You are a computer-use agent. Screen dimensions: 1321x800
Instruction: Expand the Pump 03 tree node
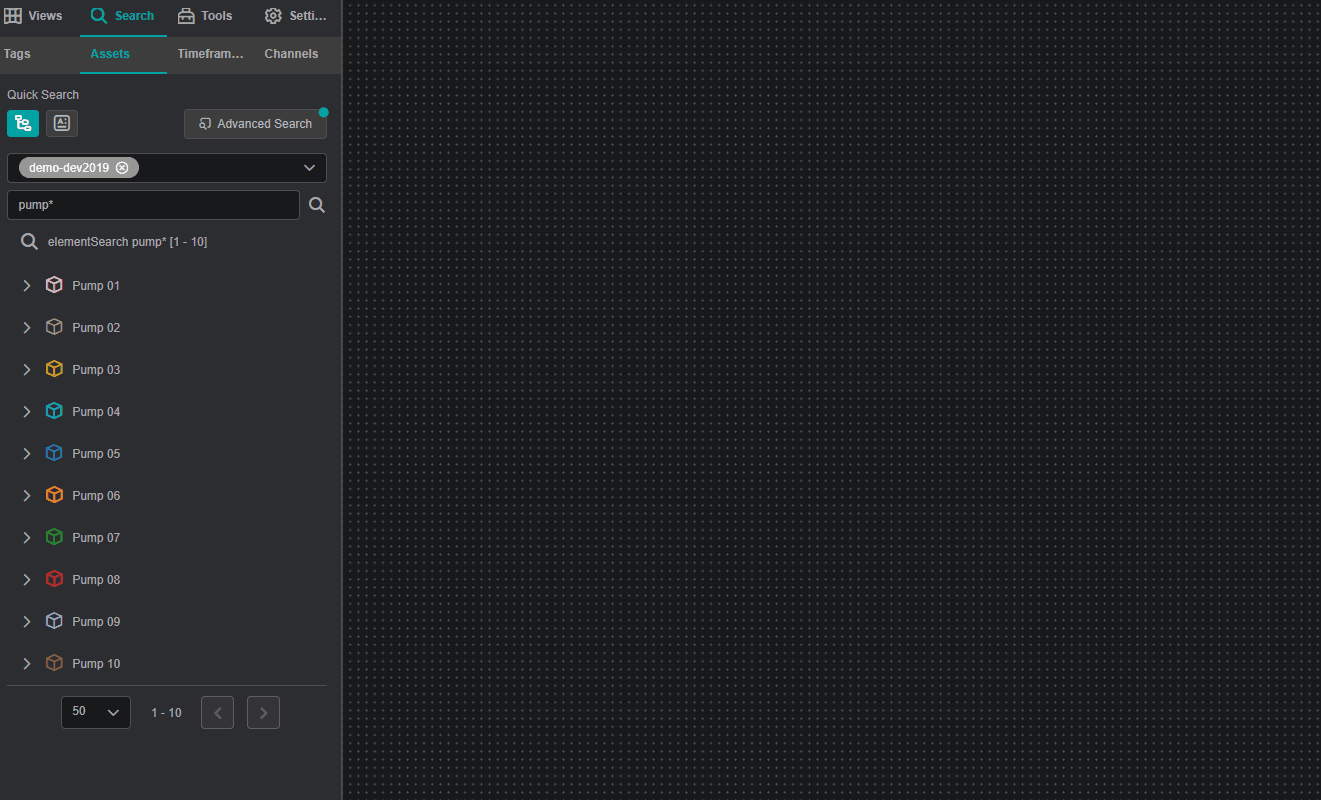click(x=27, y=370)
